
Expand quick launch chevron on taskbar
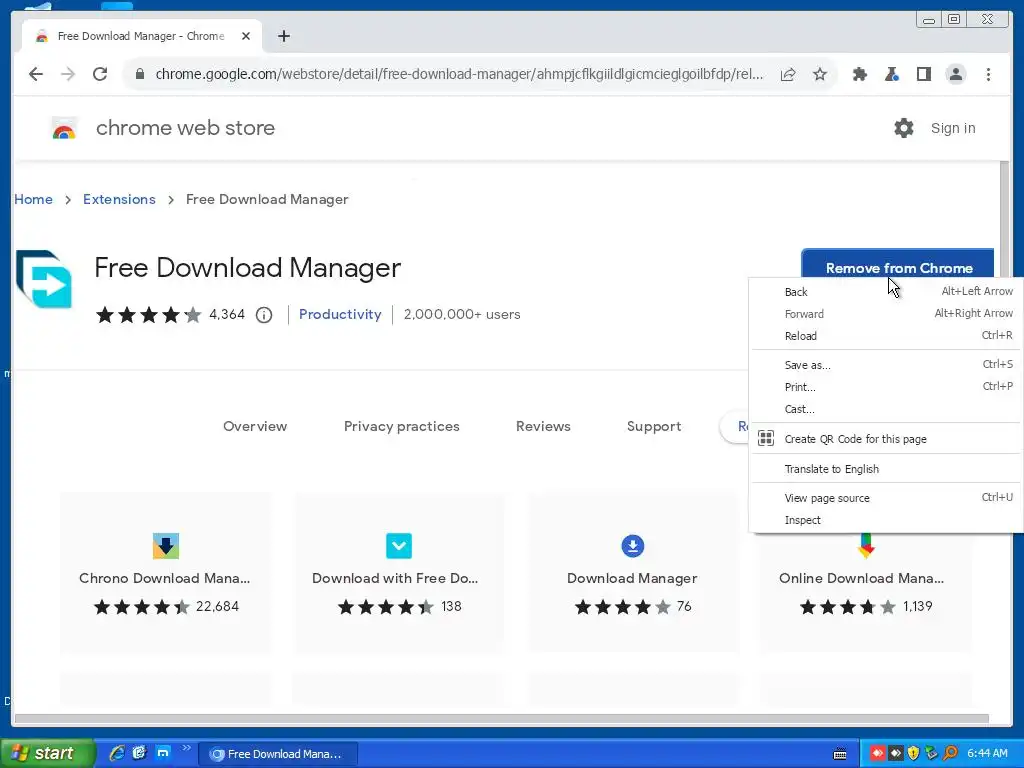pyautogui.click(x=187, y=748)
